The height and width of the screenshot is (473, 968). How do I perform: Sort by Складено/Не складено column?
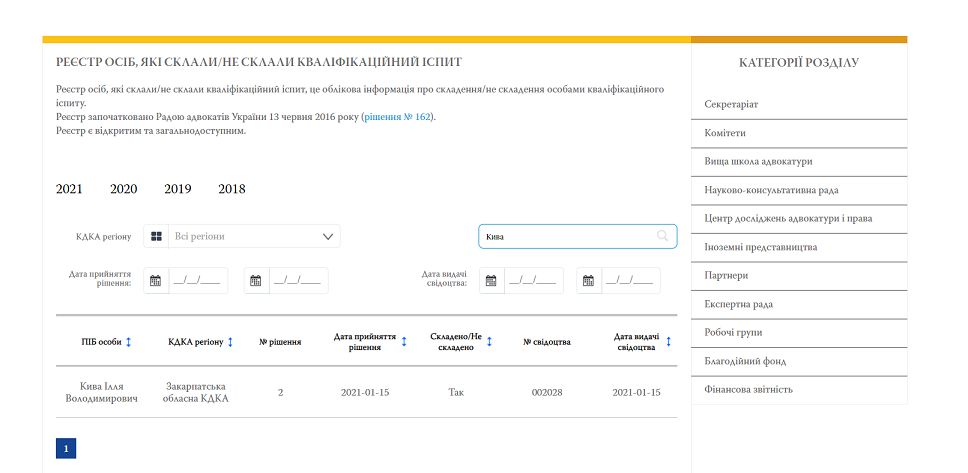(x=490, y=342)
